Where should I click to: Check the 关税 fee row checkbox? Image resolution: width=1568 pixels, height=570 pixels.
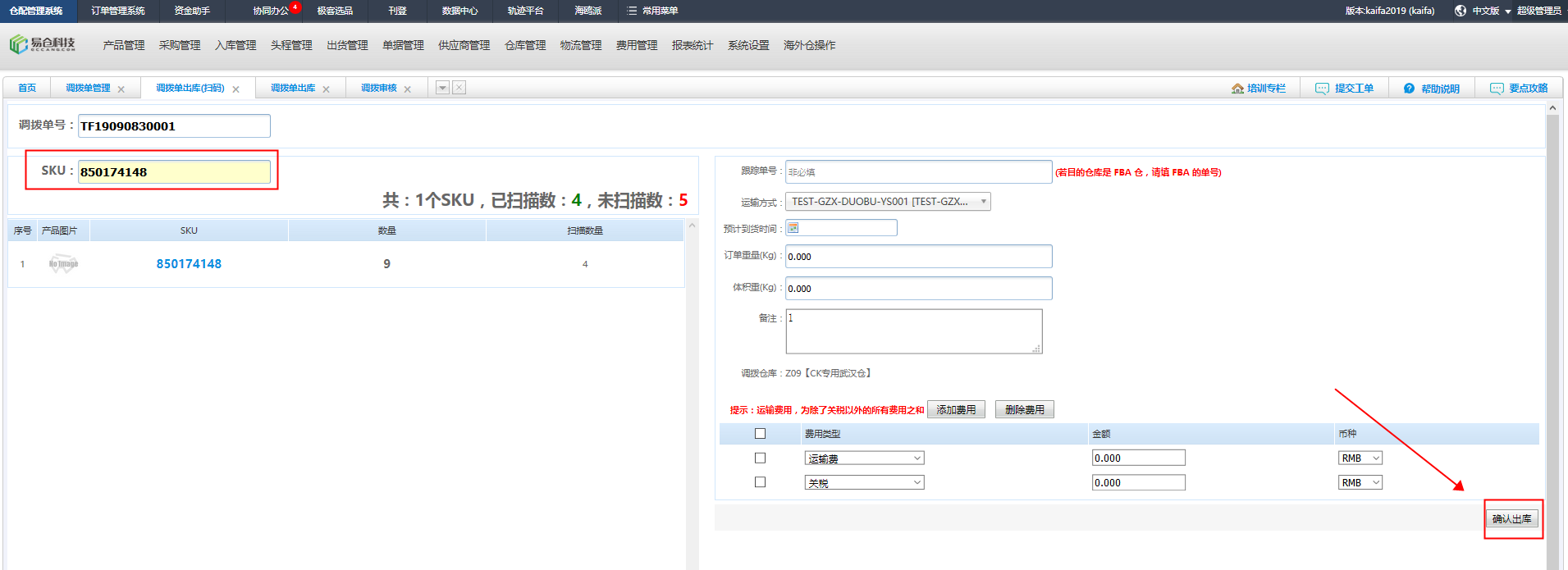tap(760, 482)
